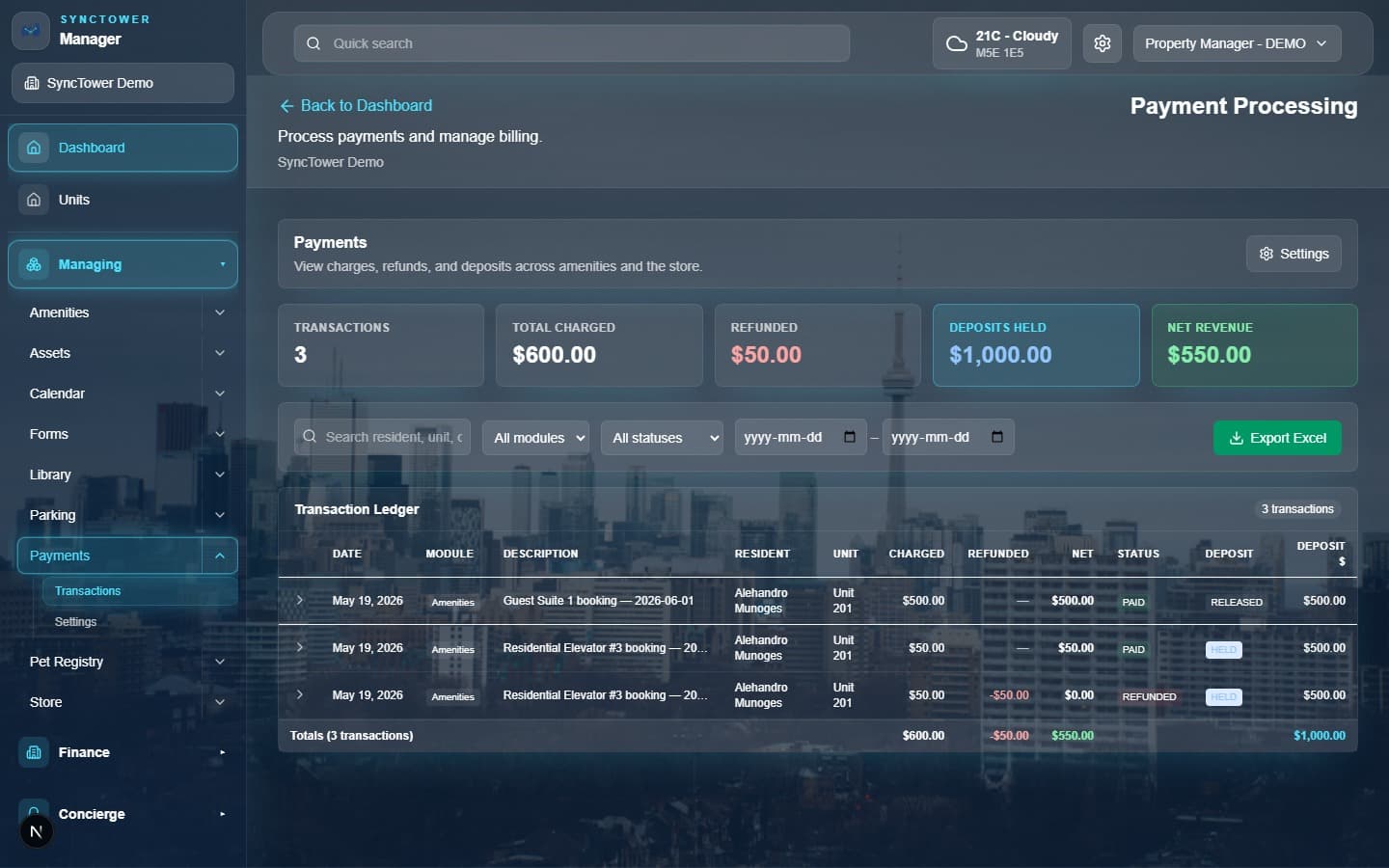Open the All modules dropdown
Image resolution: width=1389 pixels, height=868 pixels.
536,437
